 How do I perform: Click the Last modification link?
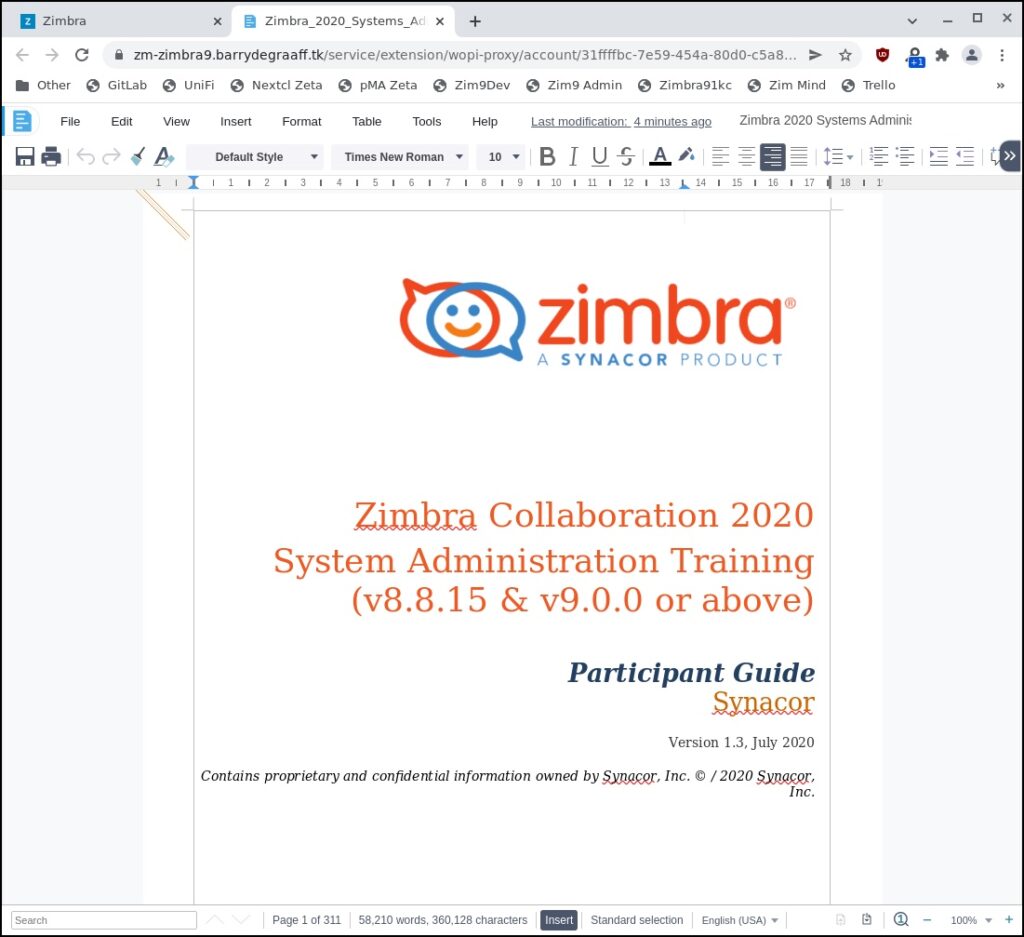coord(620,120)
